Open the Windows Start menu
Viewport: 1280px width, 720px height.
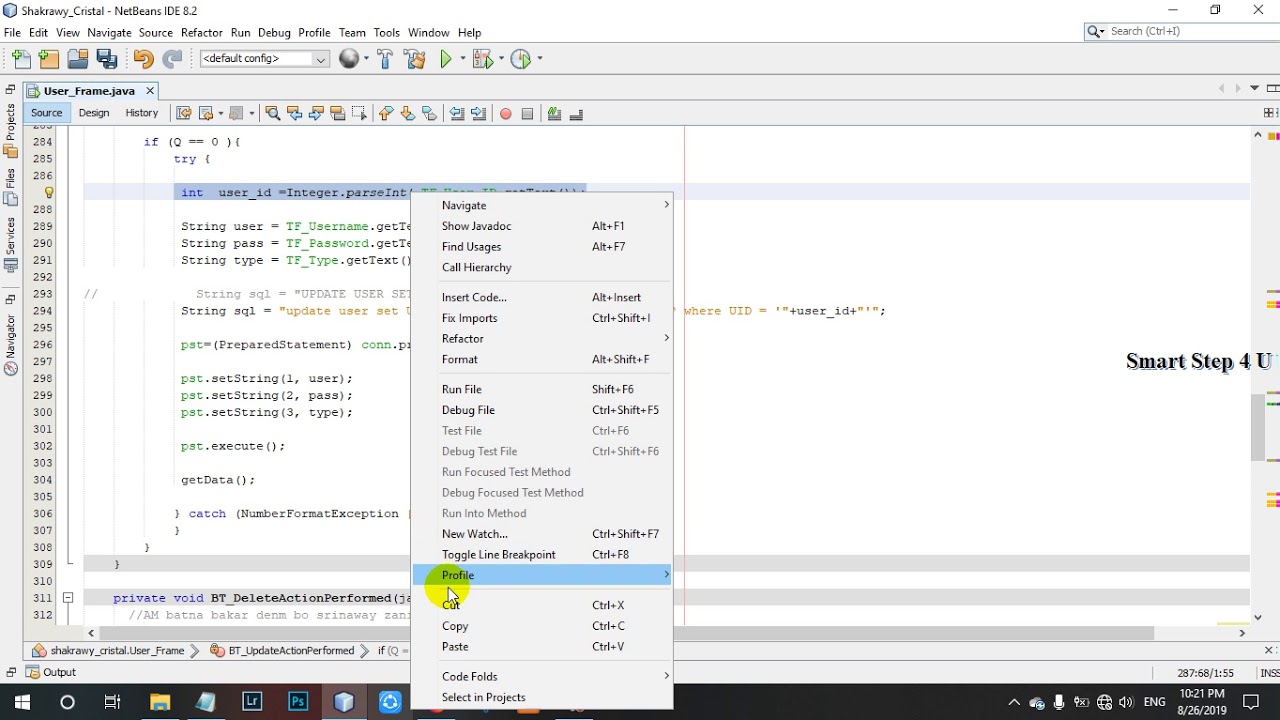[21, 702]
